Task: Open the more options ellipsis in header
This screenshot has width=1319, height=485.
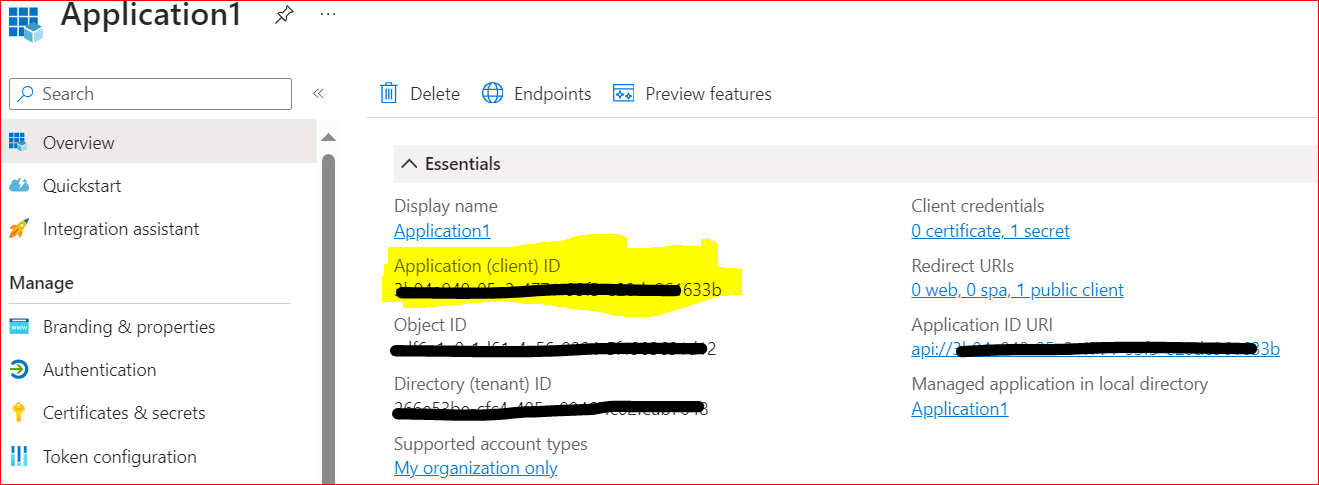Action: 328,15
